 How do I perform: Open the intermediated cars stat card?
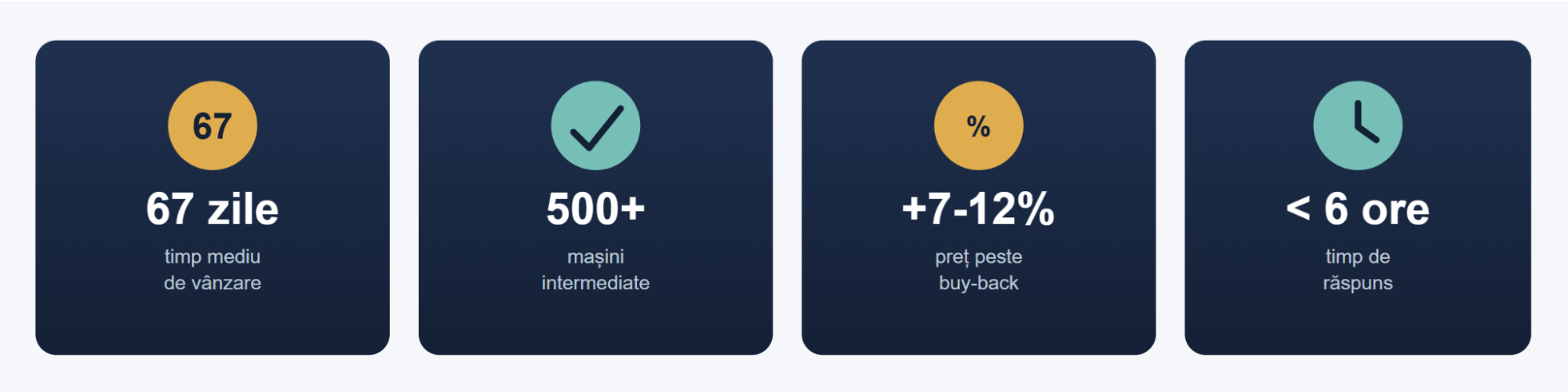[x=595, y=198]
